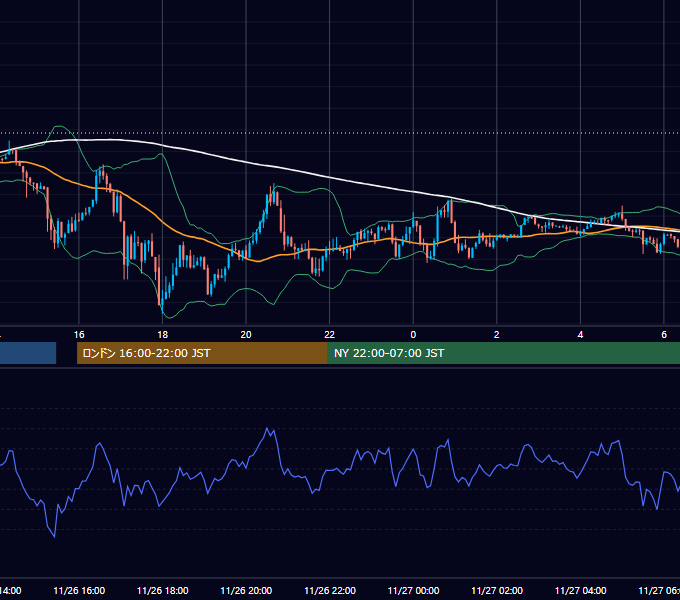The width and height of the screenshot is (680, 600).
Task: Select the NY 22:00-07:00 JST session bar
Action: pyautogui.click(x=503, y=353)
